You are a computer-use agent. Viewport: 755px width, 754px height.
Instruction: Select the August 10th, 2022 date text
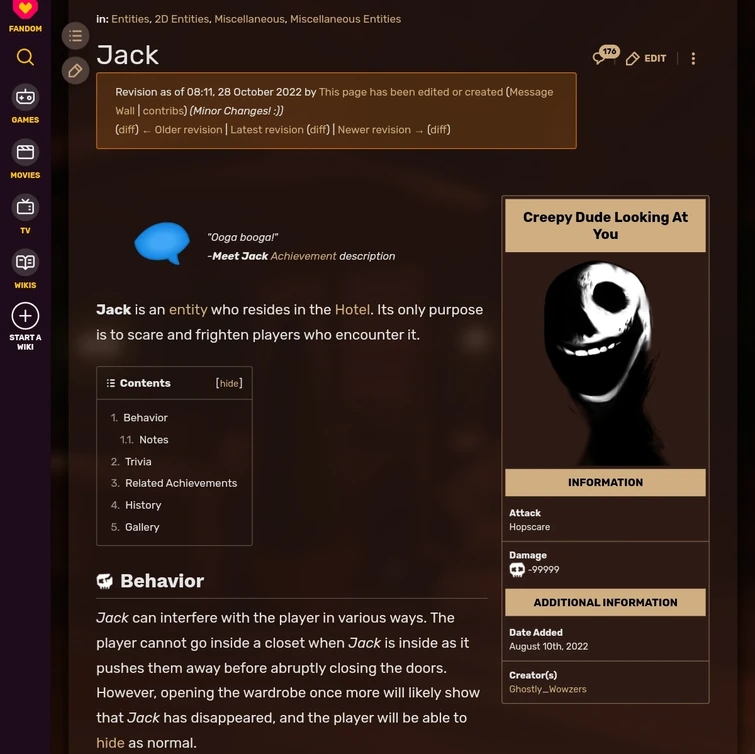pyautogui.click(x=548, y=646)
